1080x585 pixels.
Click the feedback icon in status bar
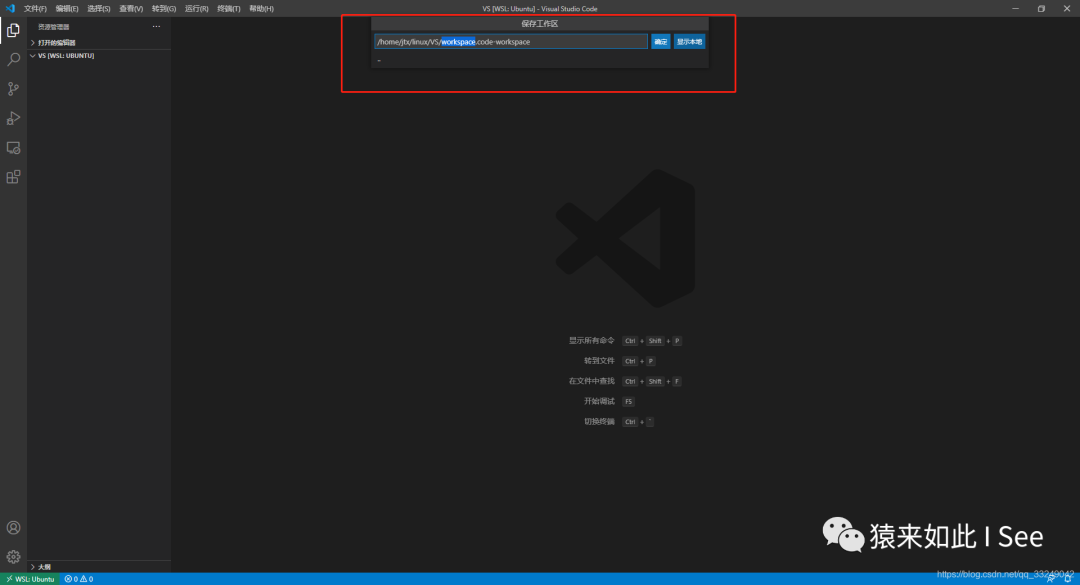point(1051,579)
